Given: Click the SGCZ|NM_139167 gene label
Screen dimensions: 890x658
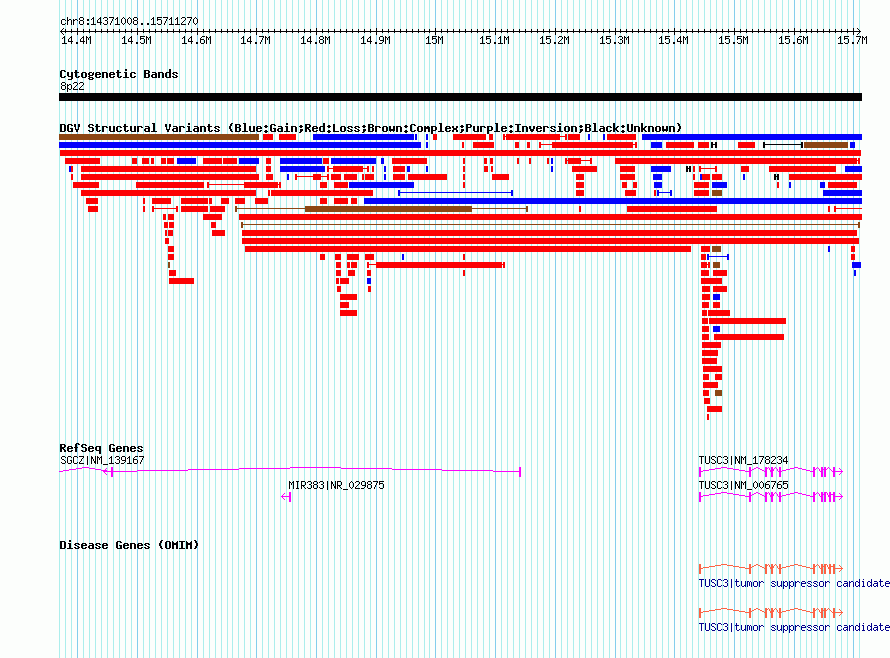Looking at the screenshot, I should pos(102,460).
